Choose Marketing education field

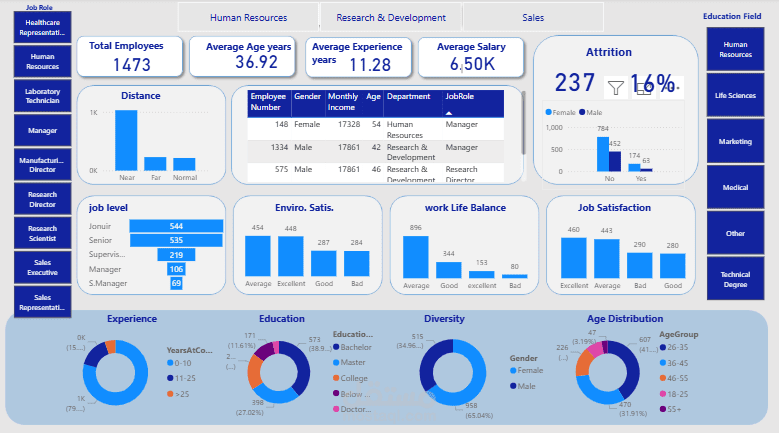735,141
